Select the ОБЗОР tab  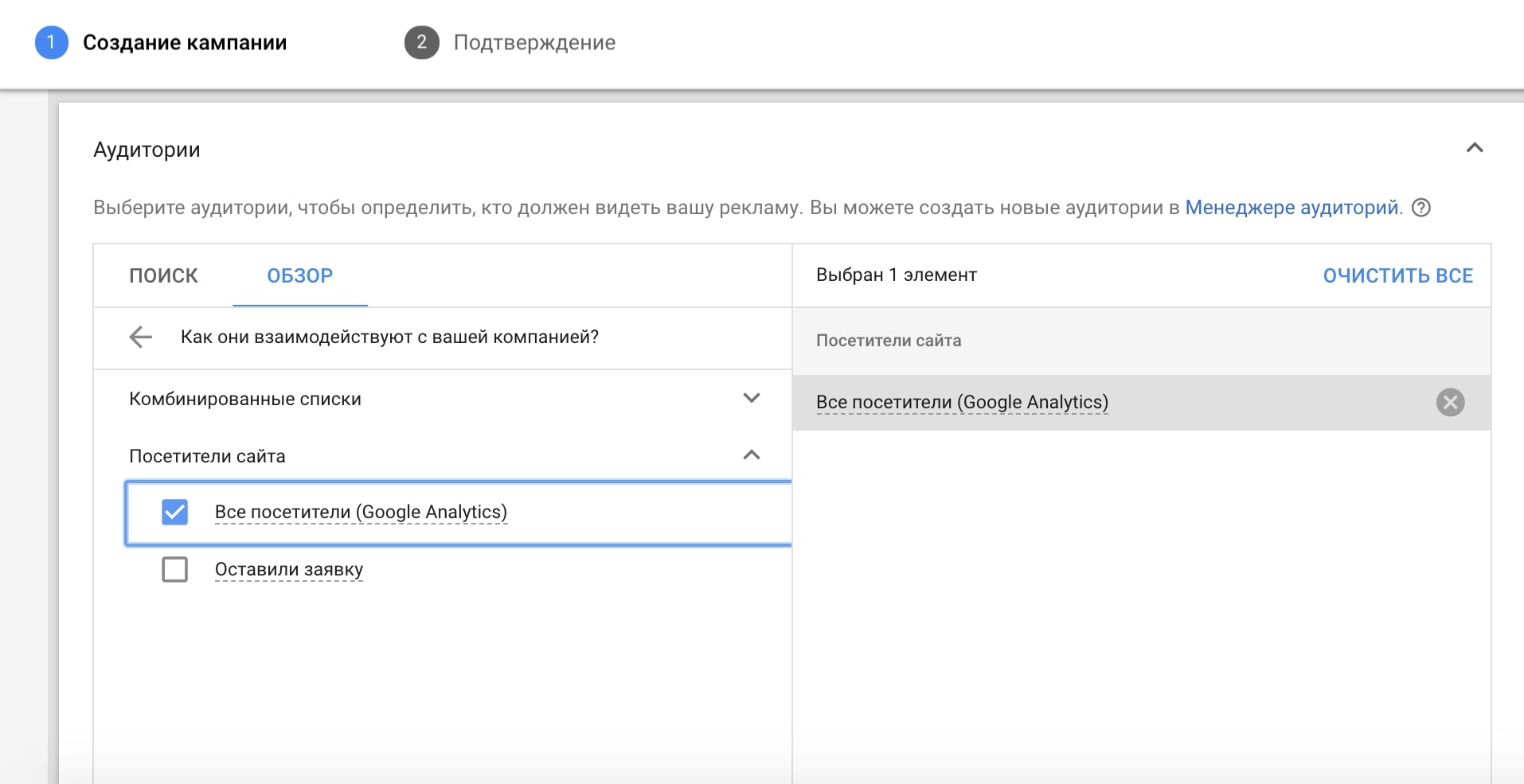click(299, 275)
